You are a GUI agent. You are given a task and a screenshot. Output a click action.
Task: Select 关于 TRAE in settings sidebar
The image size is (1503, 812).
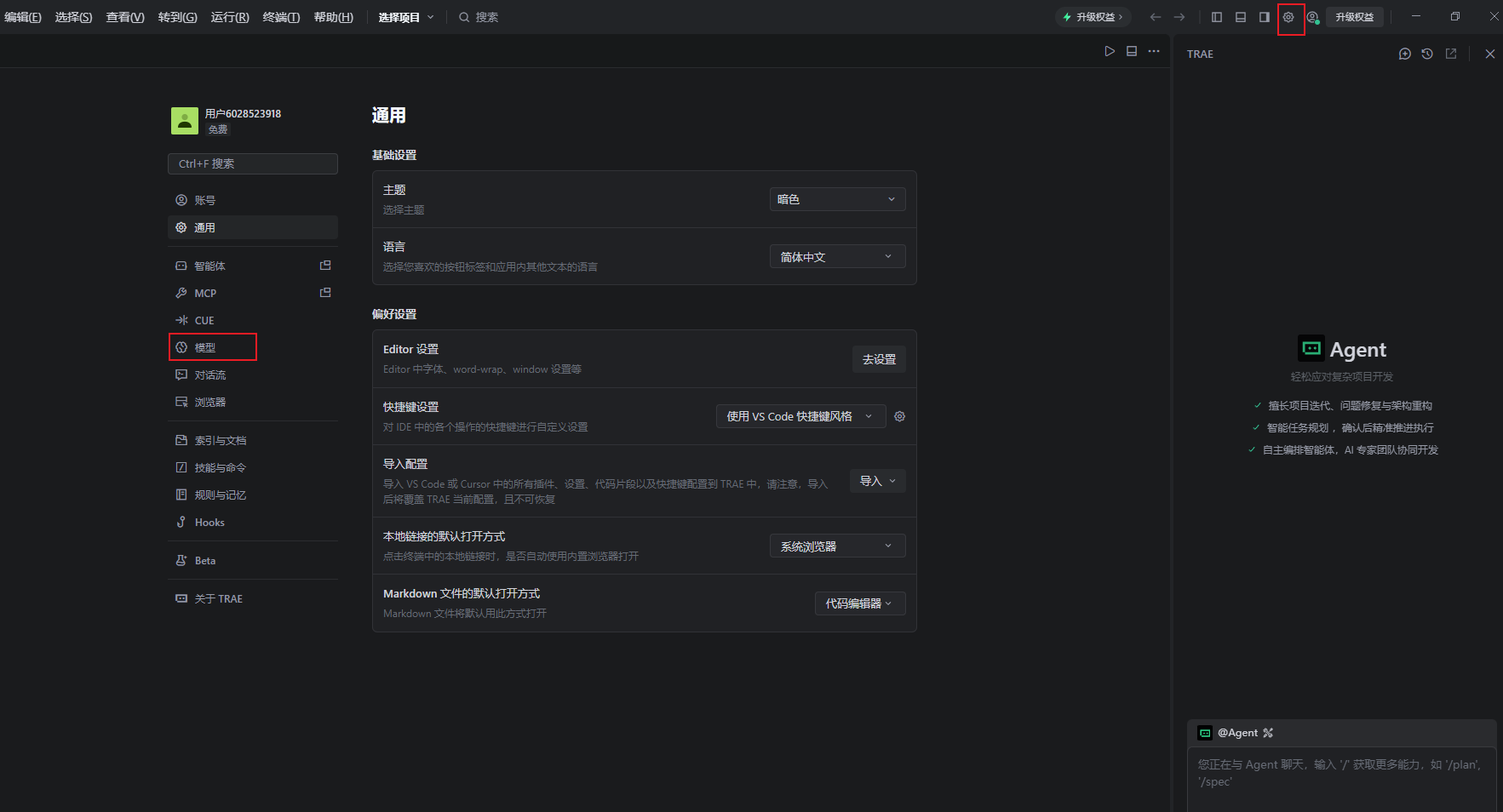253,598
